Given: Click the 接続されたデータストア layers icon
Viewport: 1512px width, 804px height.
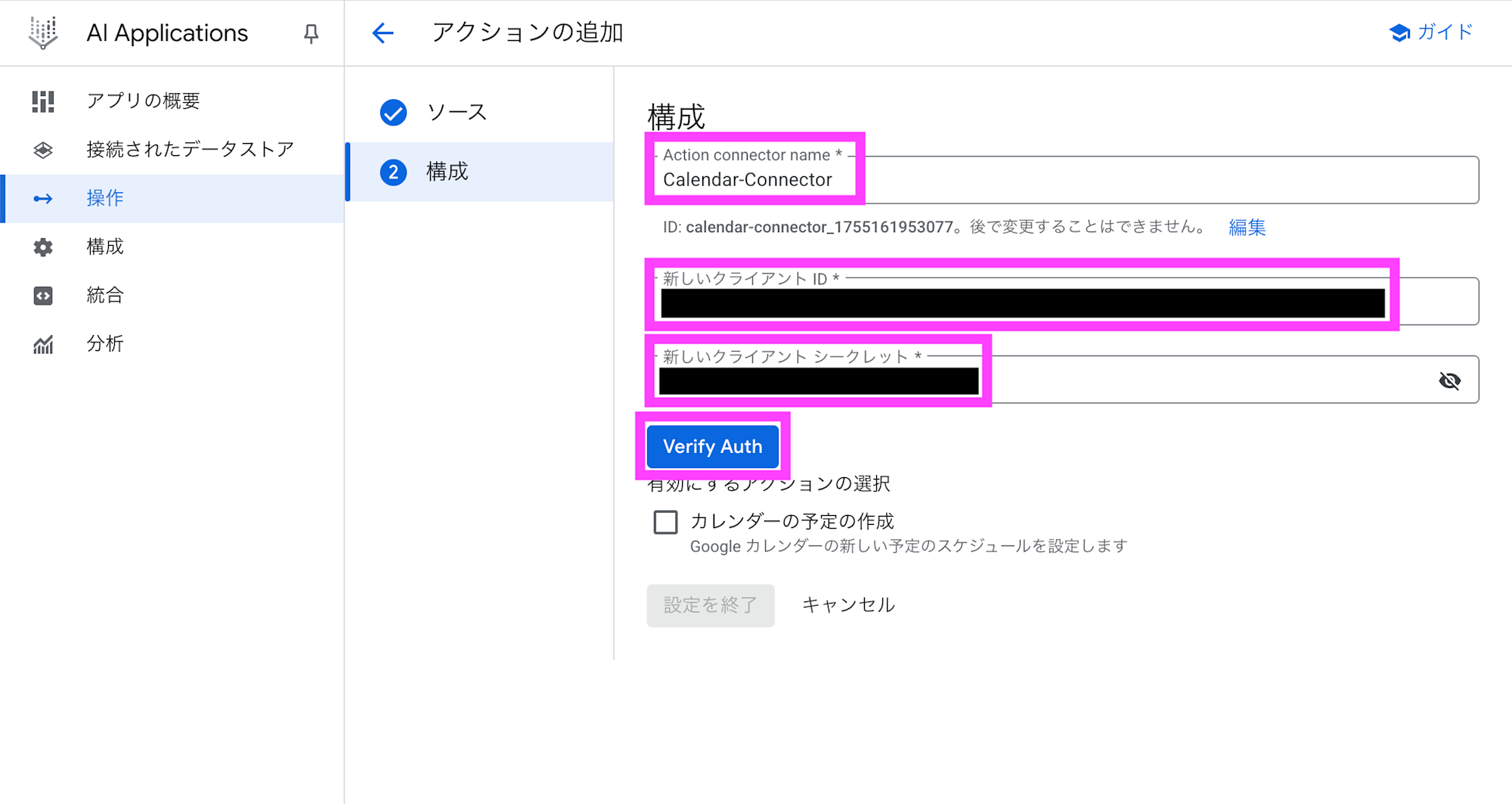Looking at the screenshot, I should click(x=43, y=150).
